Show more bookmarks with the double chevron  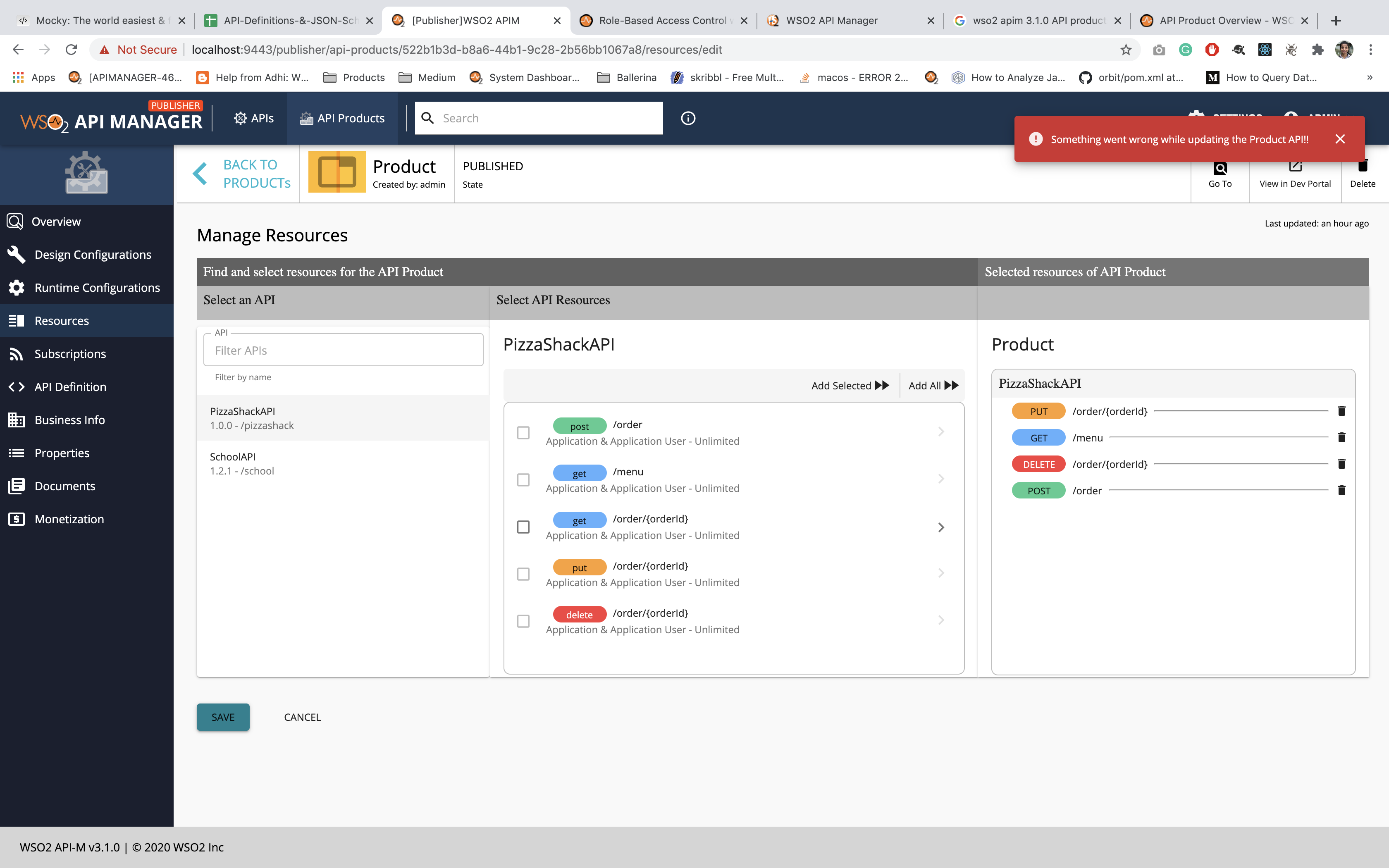pyautogui.click(x=1370, y=78)
